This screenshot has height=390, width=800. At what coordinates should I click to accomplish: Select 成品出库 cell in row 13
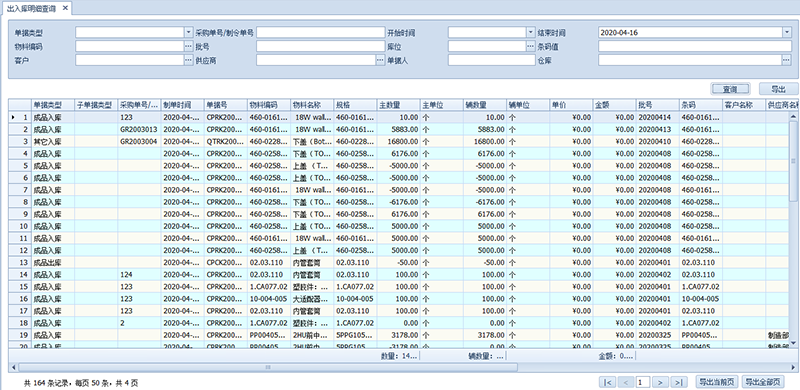click(x=53, y=262)
